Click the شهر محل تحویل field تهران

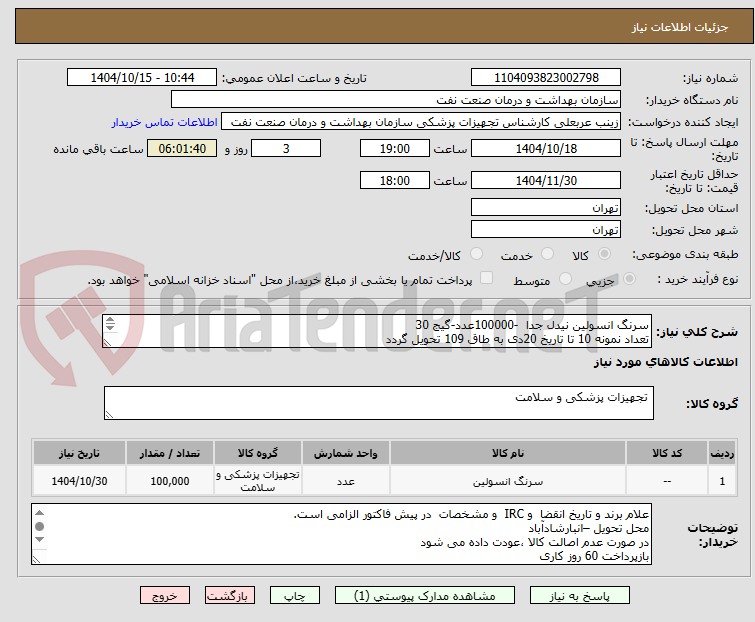click(546, 230)
